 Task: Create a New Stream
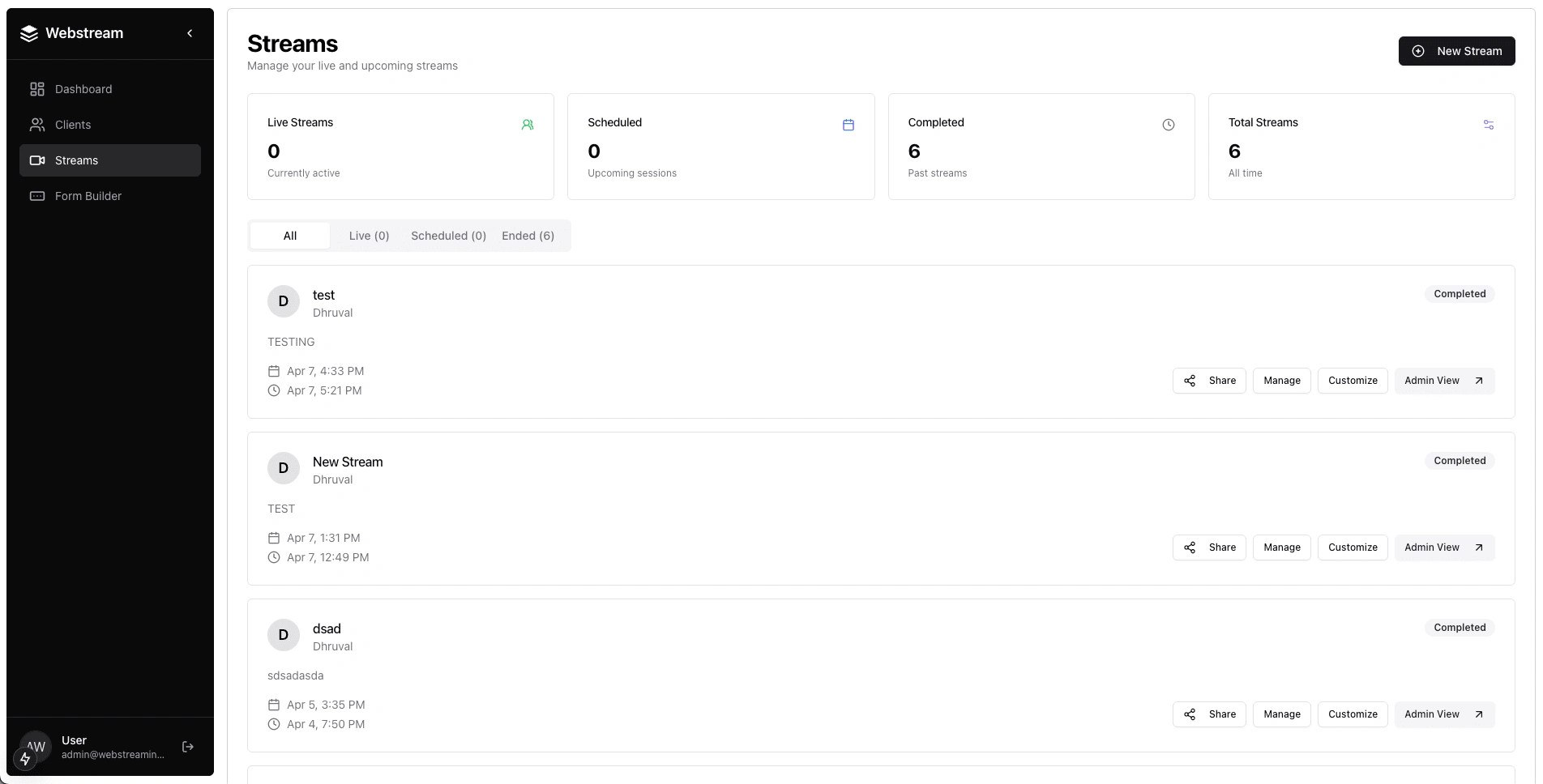pos(1457,51)
